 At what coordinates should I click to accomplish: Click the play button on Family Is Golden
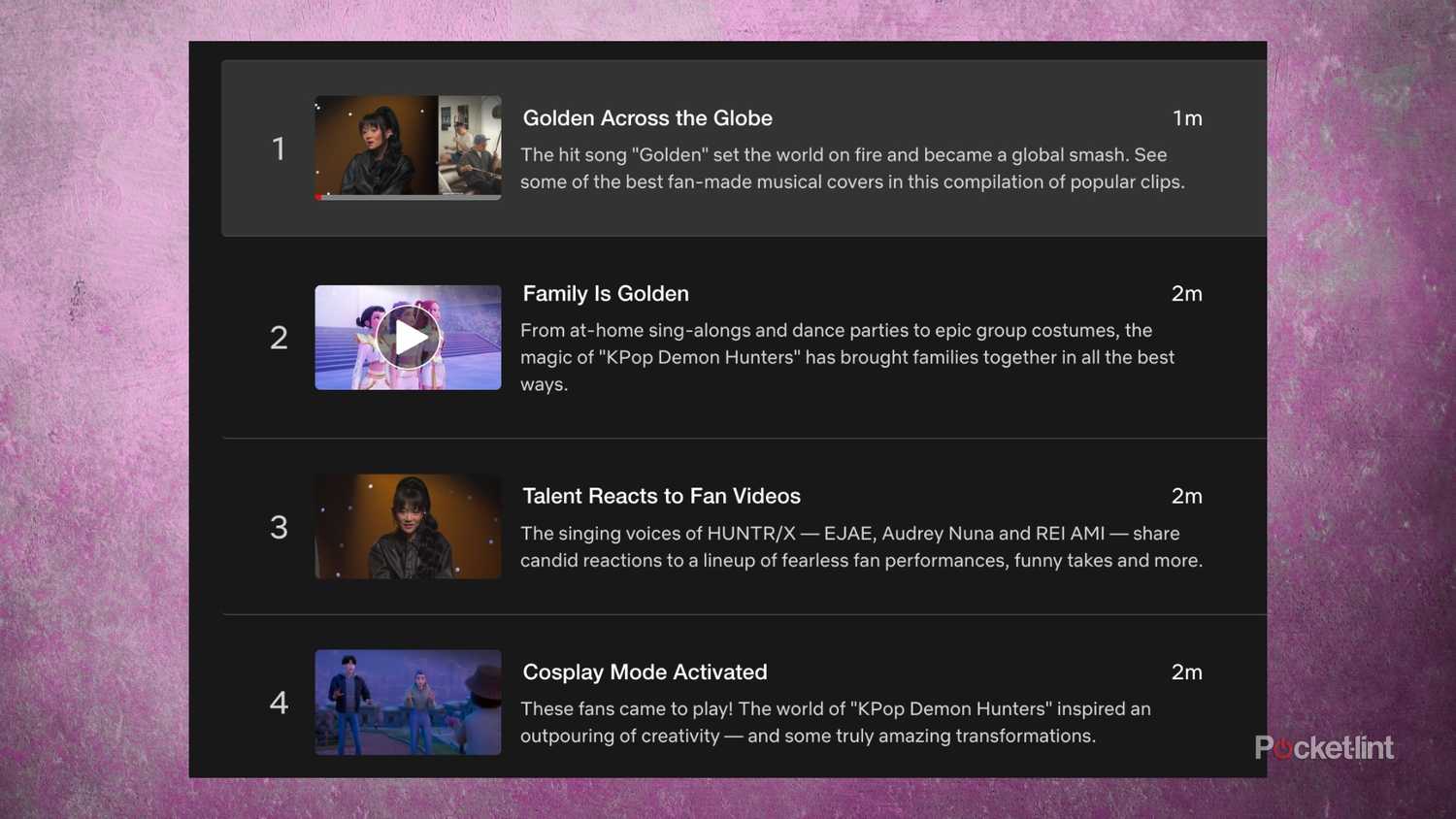point(408,337)
